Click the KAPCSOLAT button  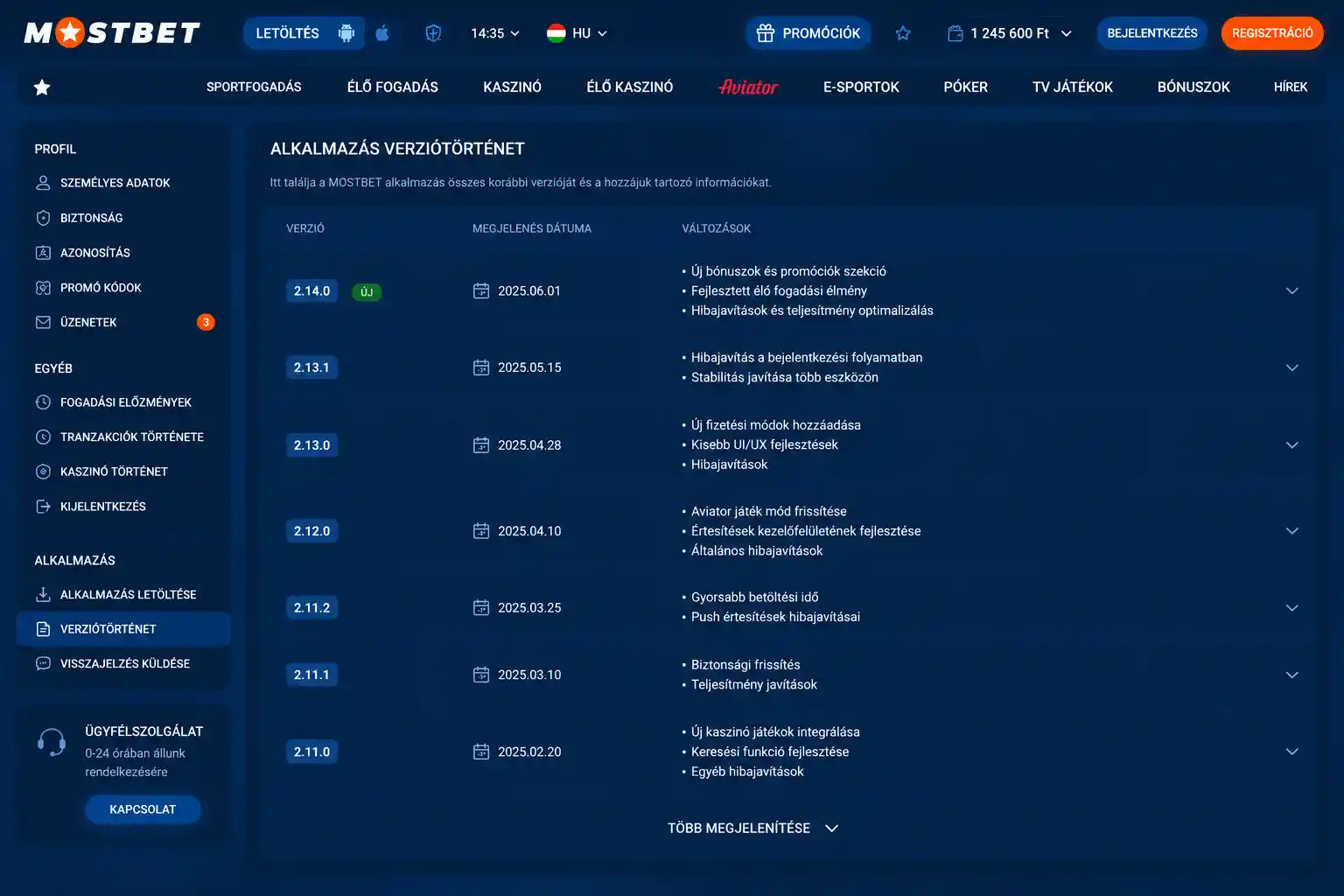coord(143,809)
